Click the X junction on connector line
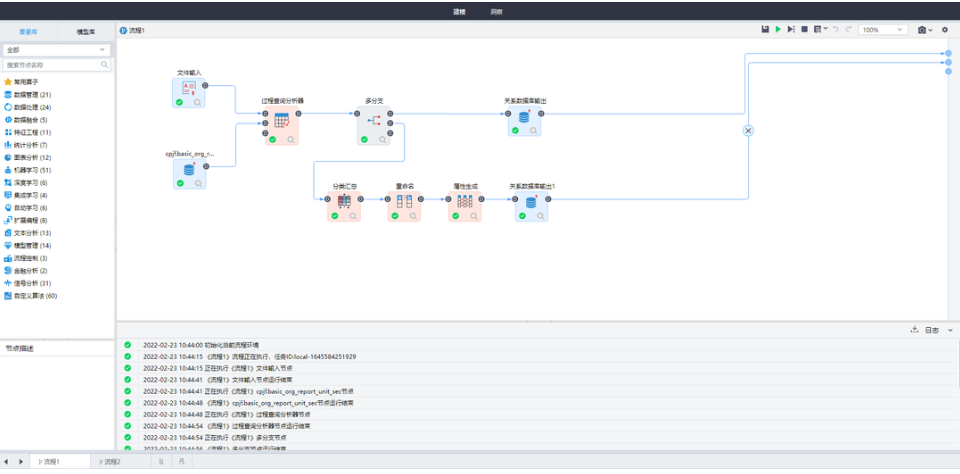The image size is (960, 474). tap(748, 131)
